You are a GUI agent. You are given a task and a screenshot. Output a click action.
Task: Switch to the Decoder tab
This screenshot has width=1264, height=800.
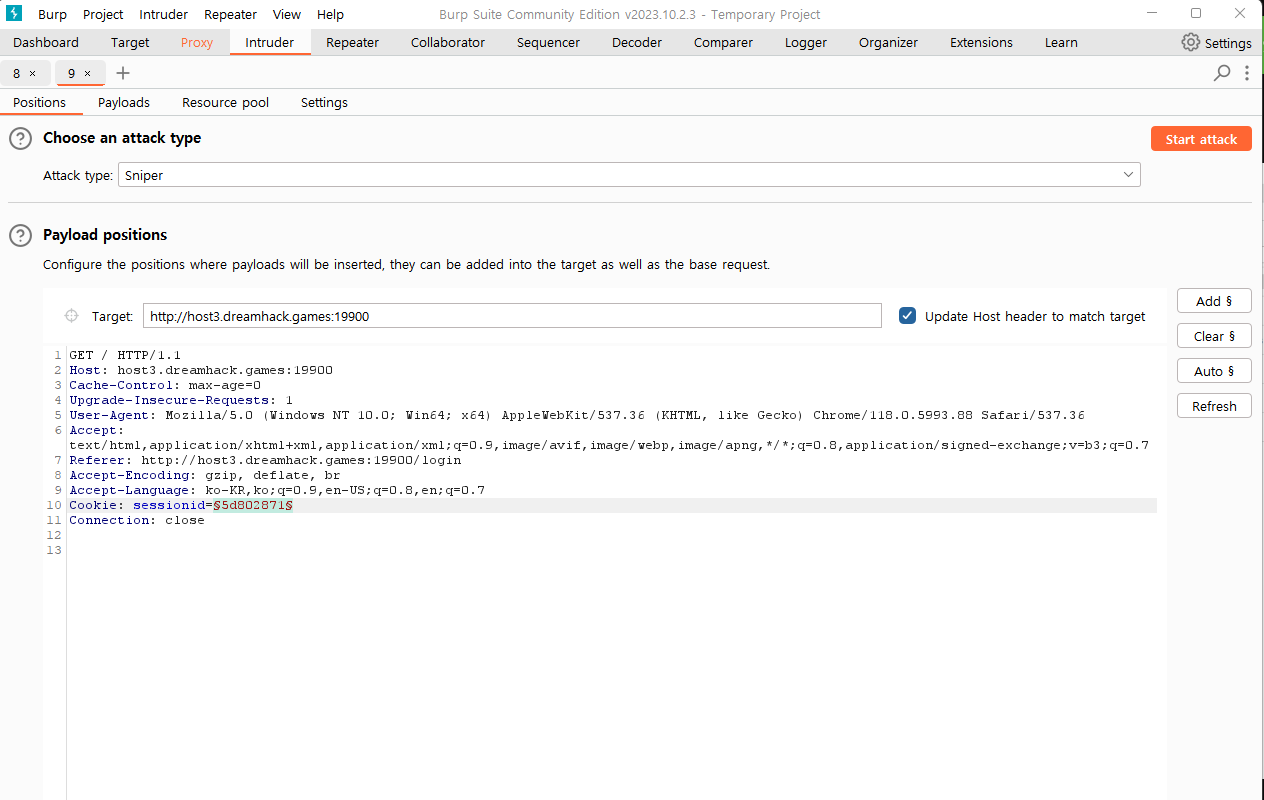pos(637,42)
